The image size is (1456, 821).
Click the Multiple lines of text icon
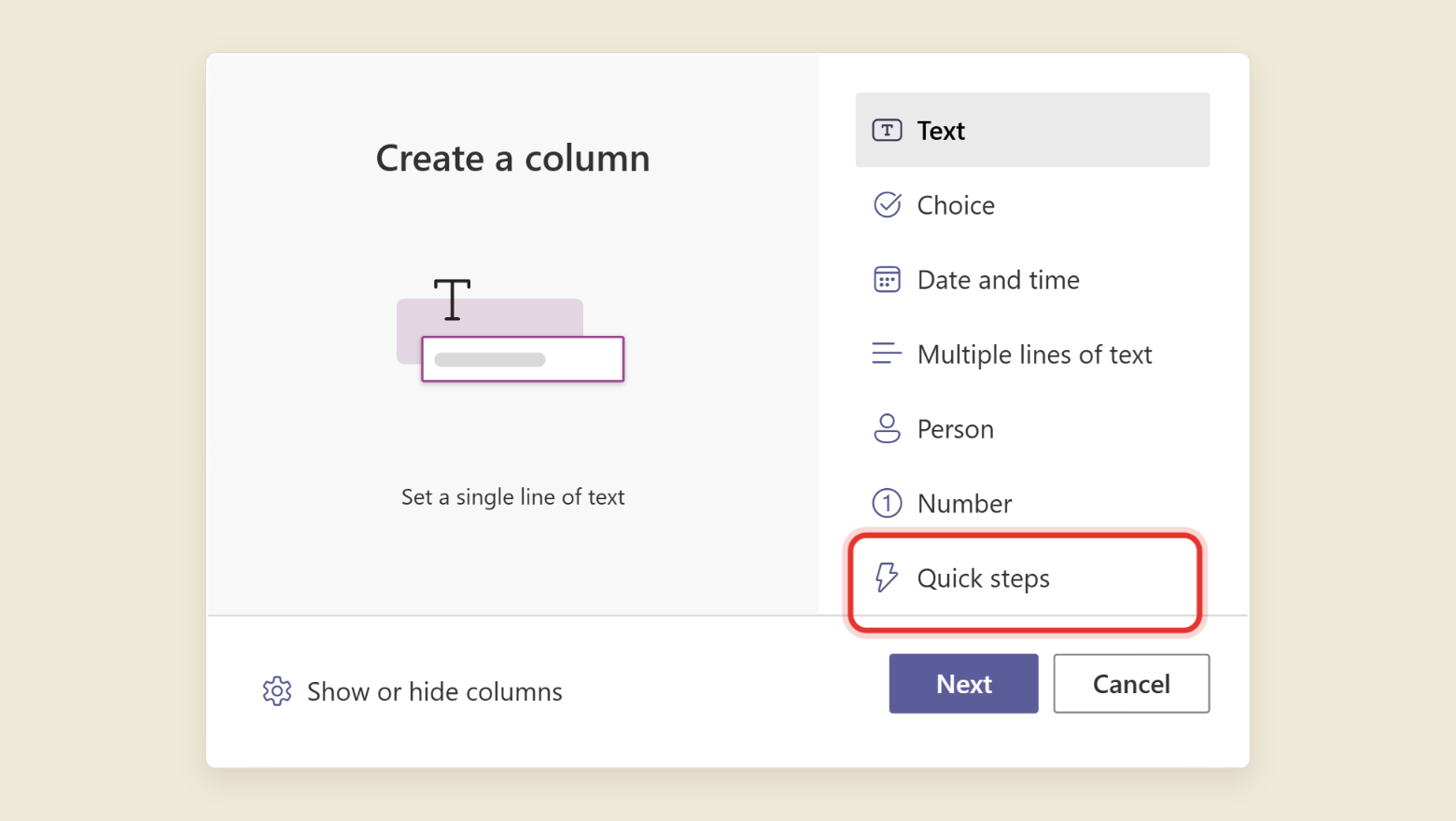[887, 354]
